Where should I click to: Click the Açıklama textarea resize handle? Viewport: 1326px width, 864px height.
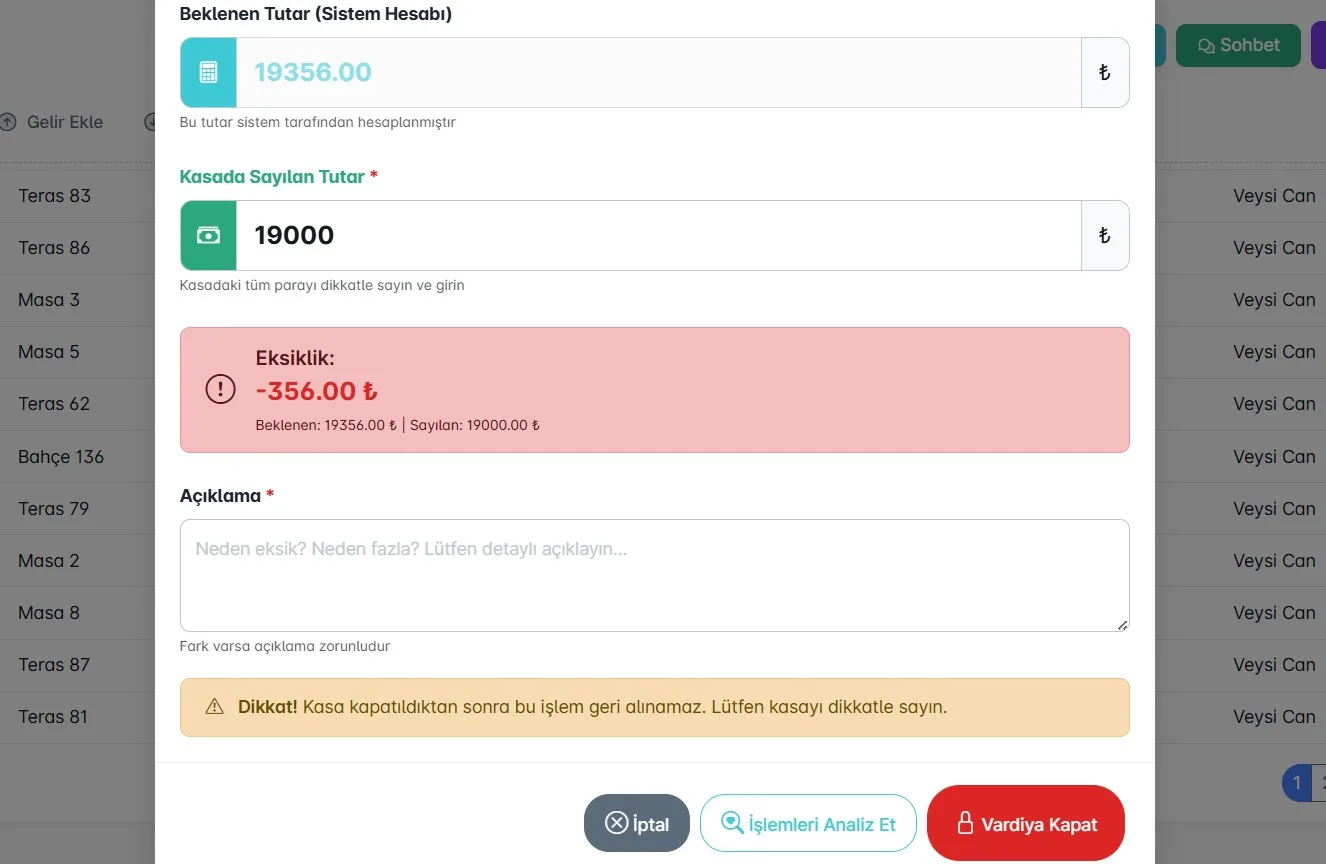[x=1122, y=624]
